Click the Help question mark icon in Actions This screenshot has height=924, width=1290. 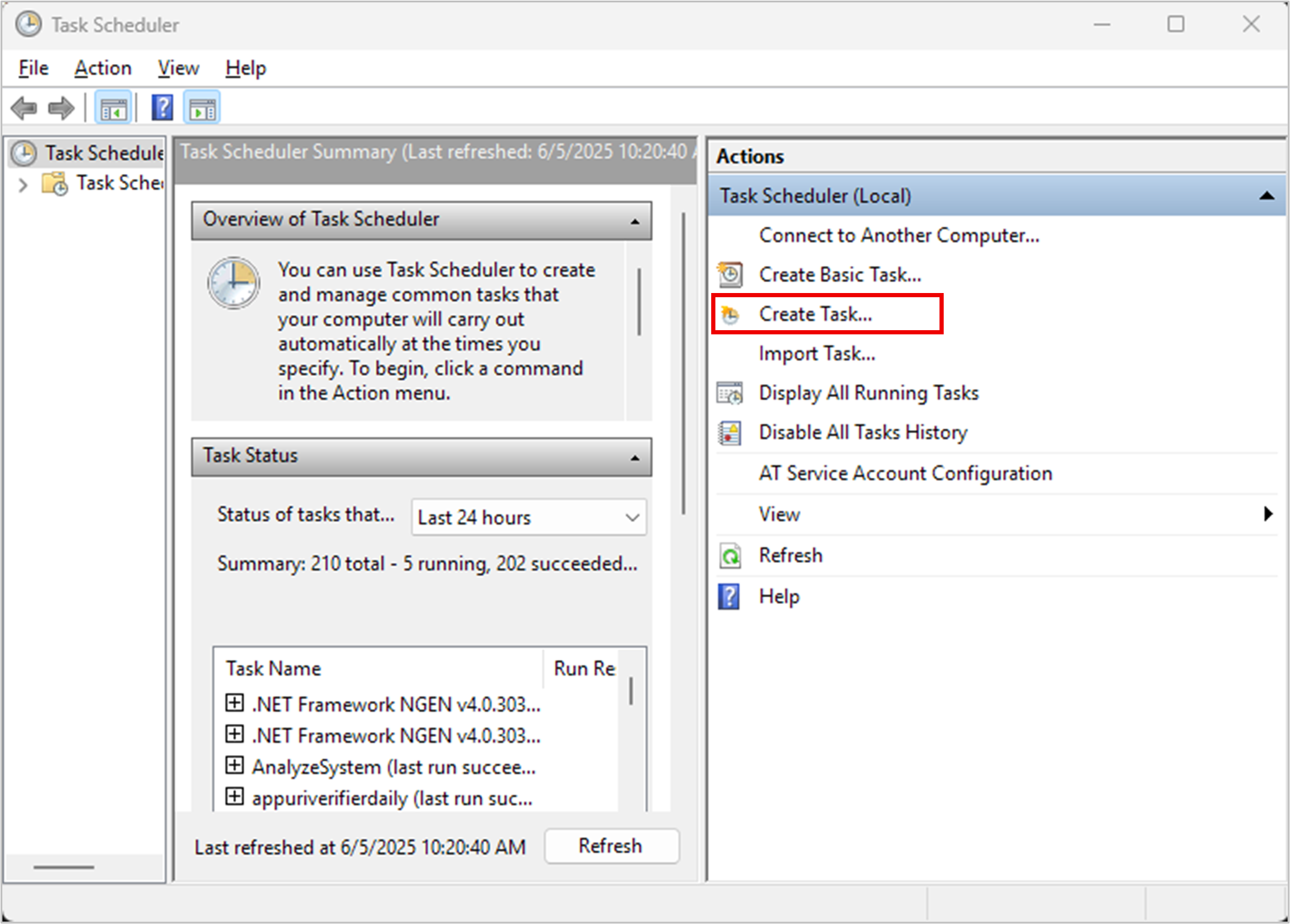click(729, 597)
